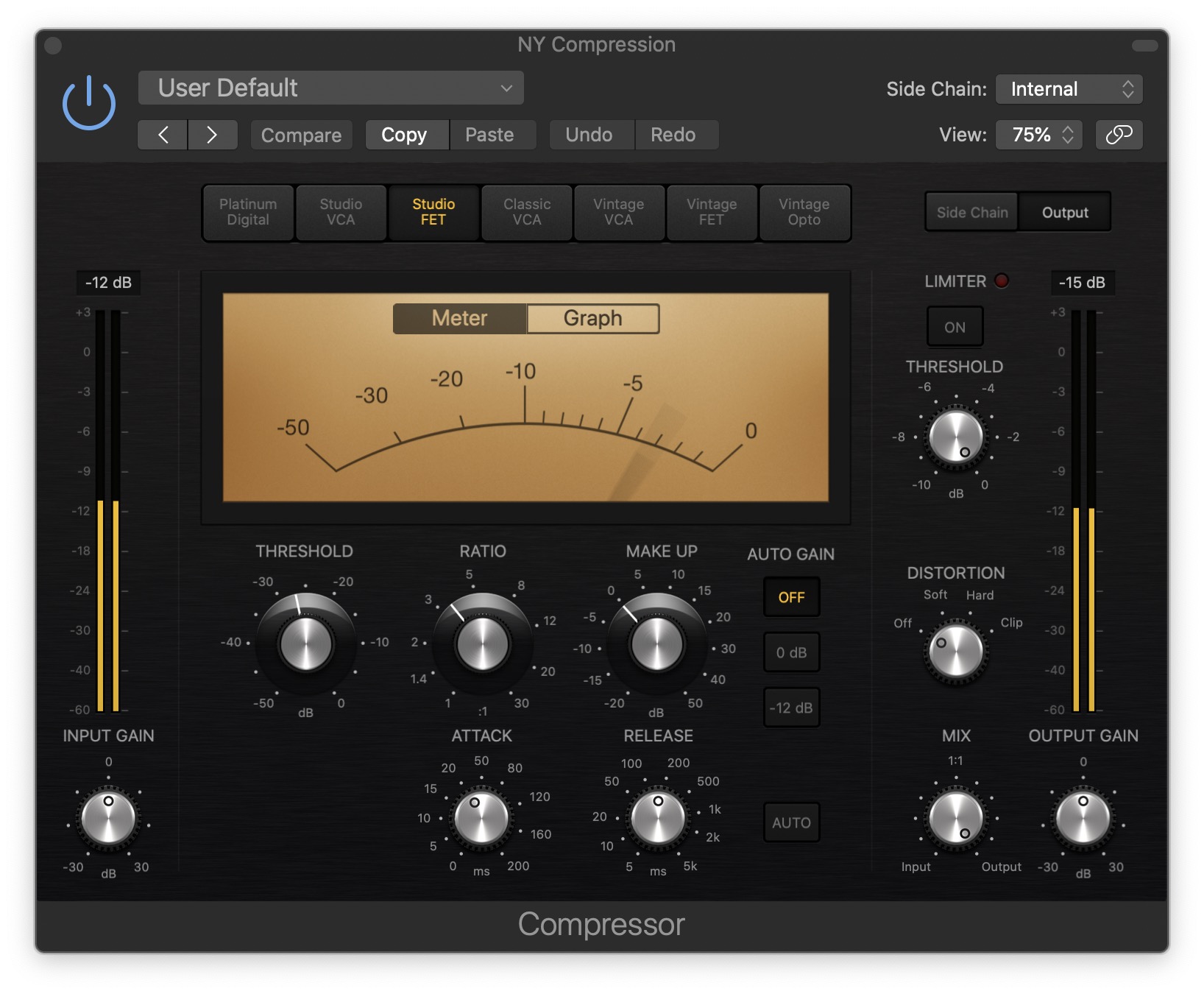The width and height of the screenshot is (1204, 994).
Task: Select the Vintage Opto compressor type tab
Action: [x=804, y=212]
